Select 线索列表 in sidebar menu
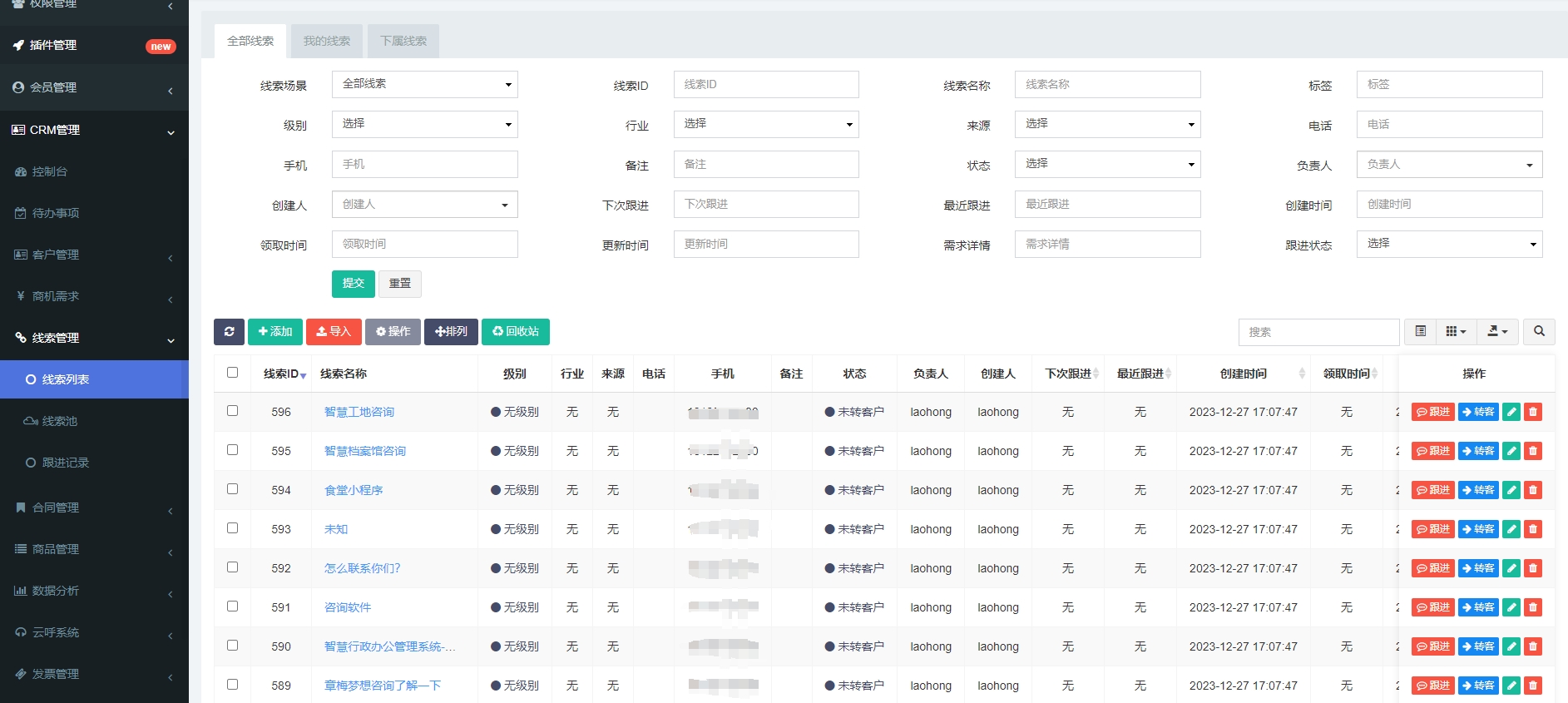This screenshot has width=1568, height=703. point(94,379)
